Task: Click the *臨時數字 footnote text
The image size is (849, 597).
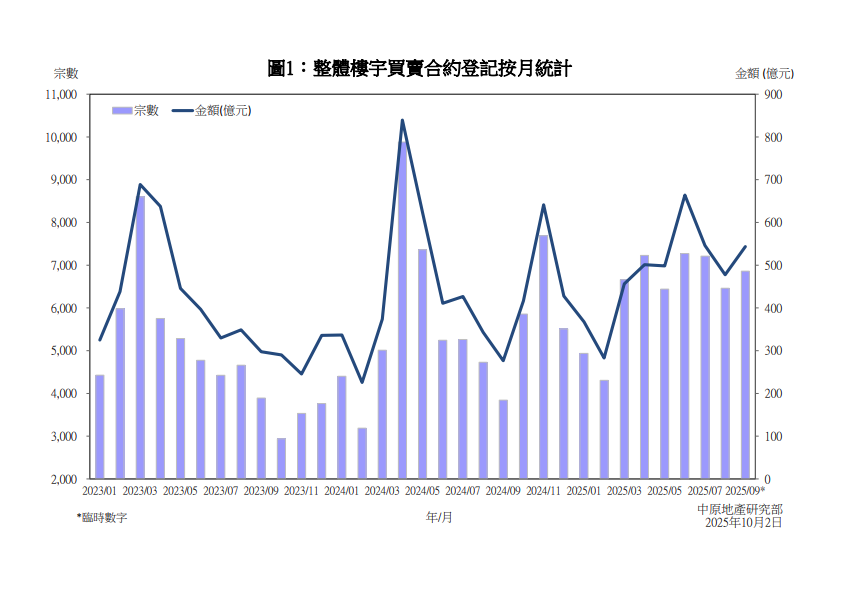Action: (102, 517)
